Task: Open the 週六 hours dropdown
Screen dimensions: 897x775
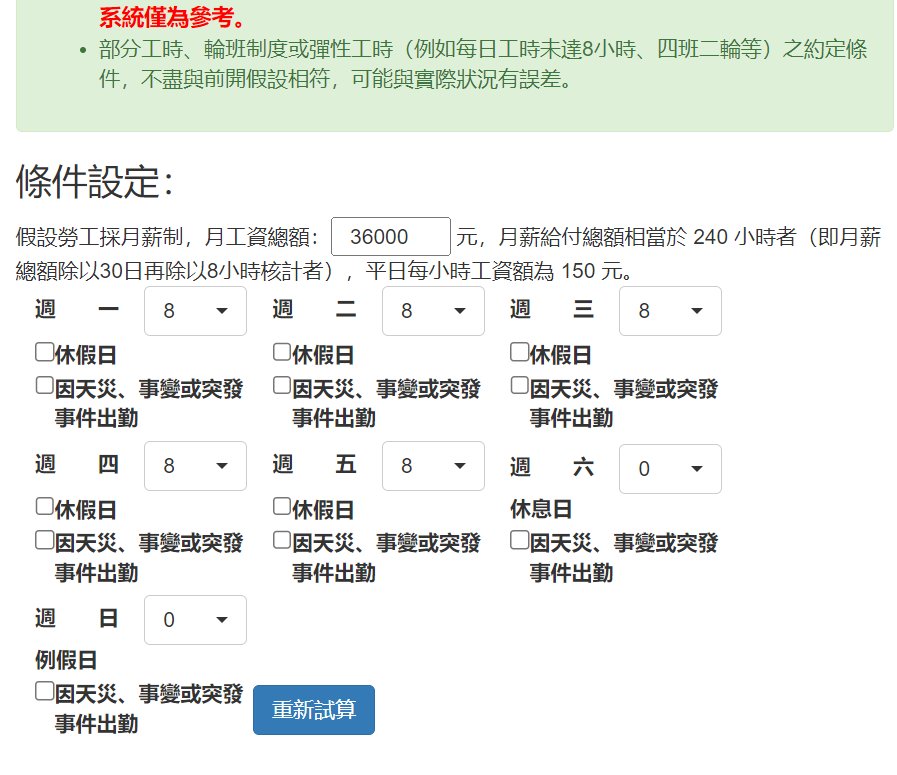Action: coord(670,469)
